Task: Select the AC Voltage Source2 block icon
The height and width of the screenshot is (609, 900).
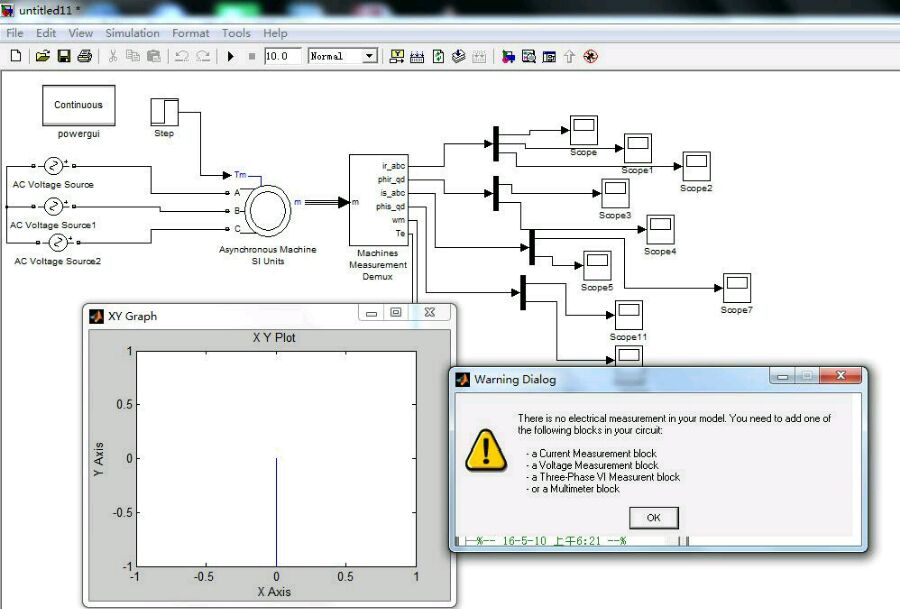Action: coord(57,243)
